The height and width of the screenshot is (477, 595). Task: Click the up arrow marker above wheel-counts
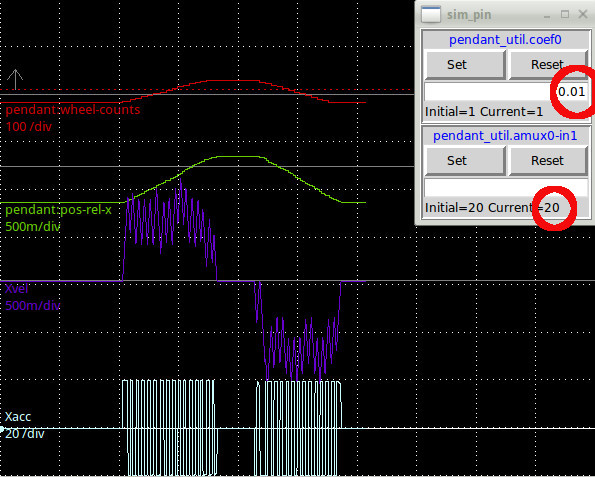[x=15, y=79]
